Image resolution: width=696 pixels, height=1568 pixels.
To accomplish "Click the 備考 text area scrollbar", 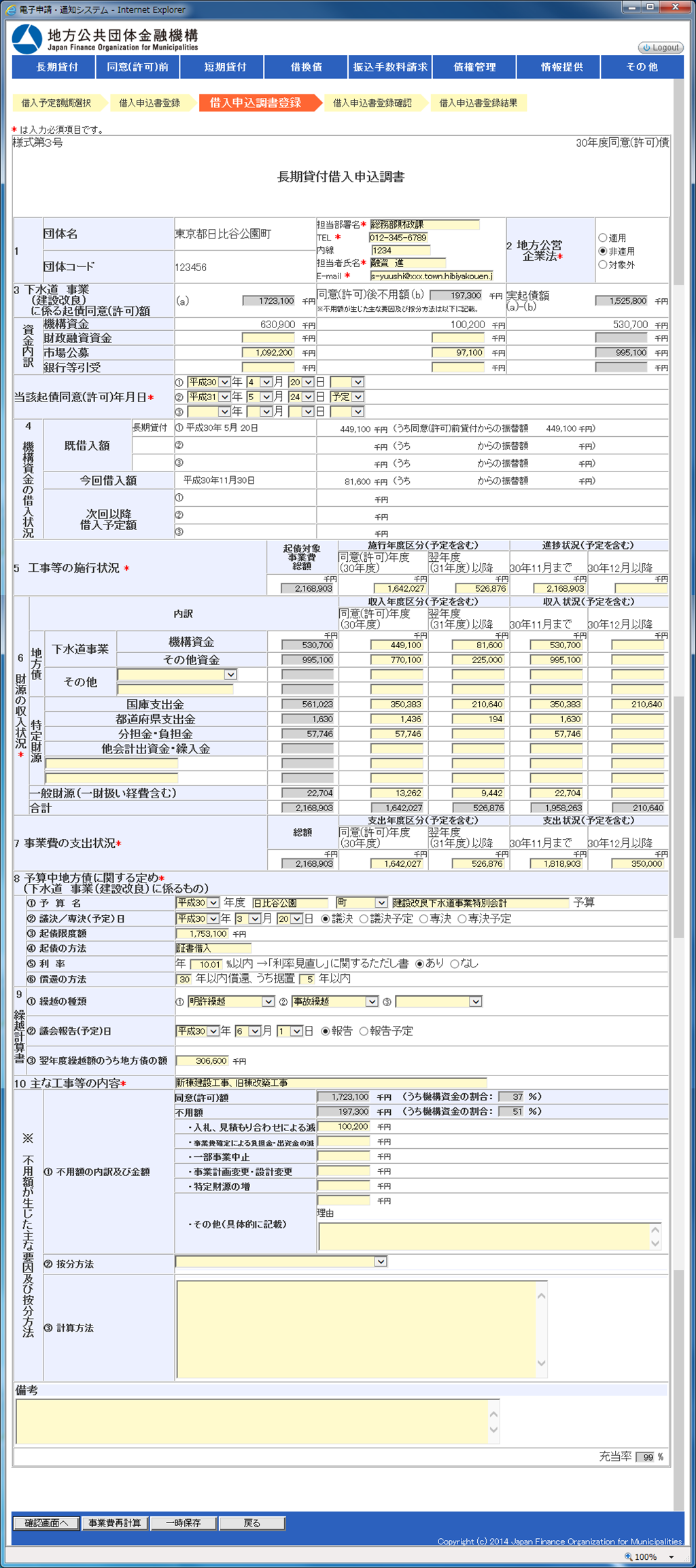I will coord(493,1421).
